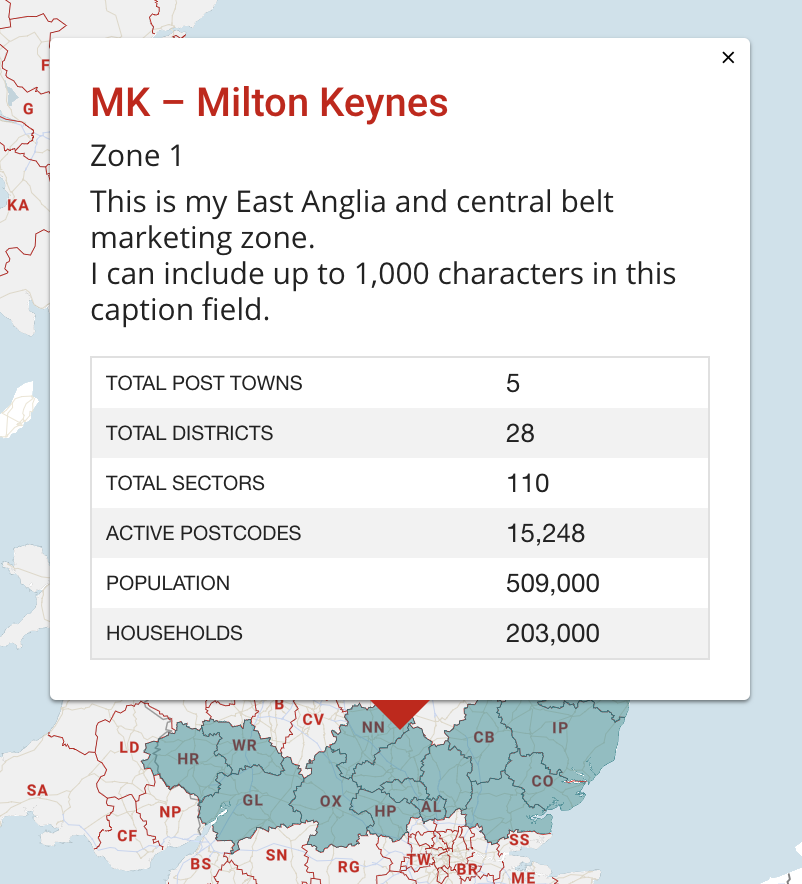Screen dimensions: 802x884
Task: Click the 'MK – Milton Keynes' heading
Action: [x=269, y=103]
